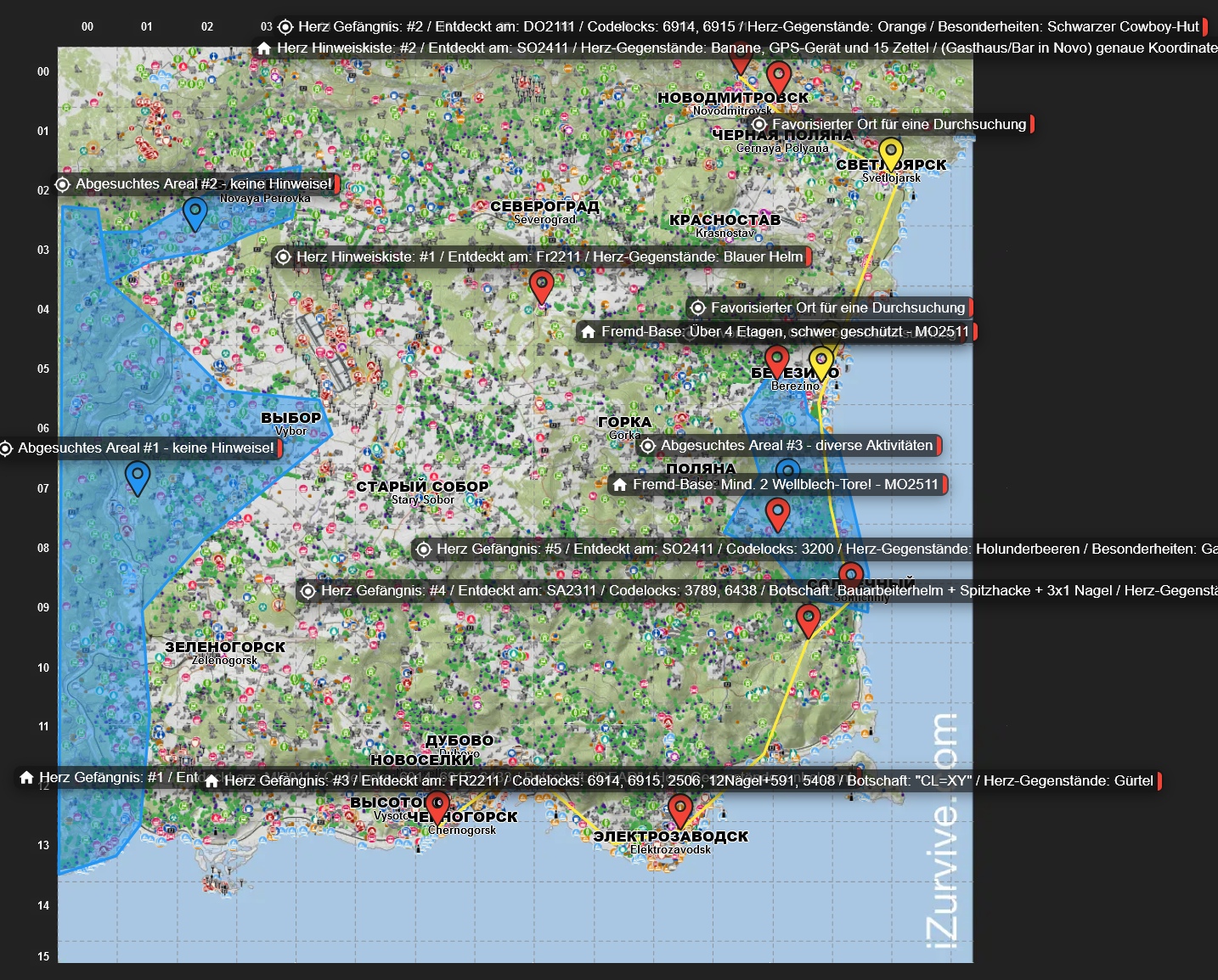Screen dimensions: 1218x980
Task: Click the ЗЕЛЕНОГОРСК town name
Action: click(225, 647)
